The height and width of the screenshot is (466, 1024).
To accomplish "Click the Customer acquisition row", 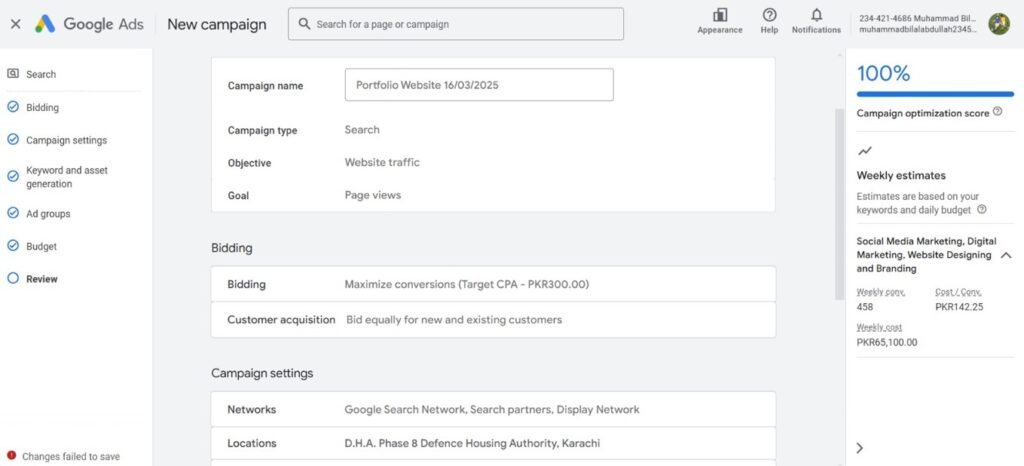I will click(493, 320).
